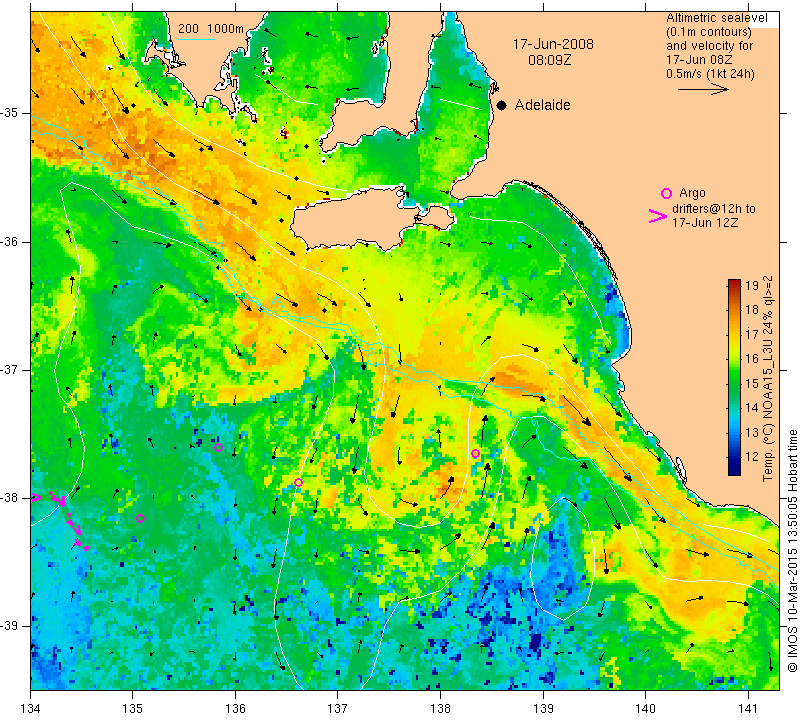Click the '200 1000m' depth contour legend
This screenshot has width=800, height=720.
(211, 29)
